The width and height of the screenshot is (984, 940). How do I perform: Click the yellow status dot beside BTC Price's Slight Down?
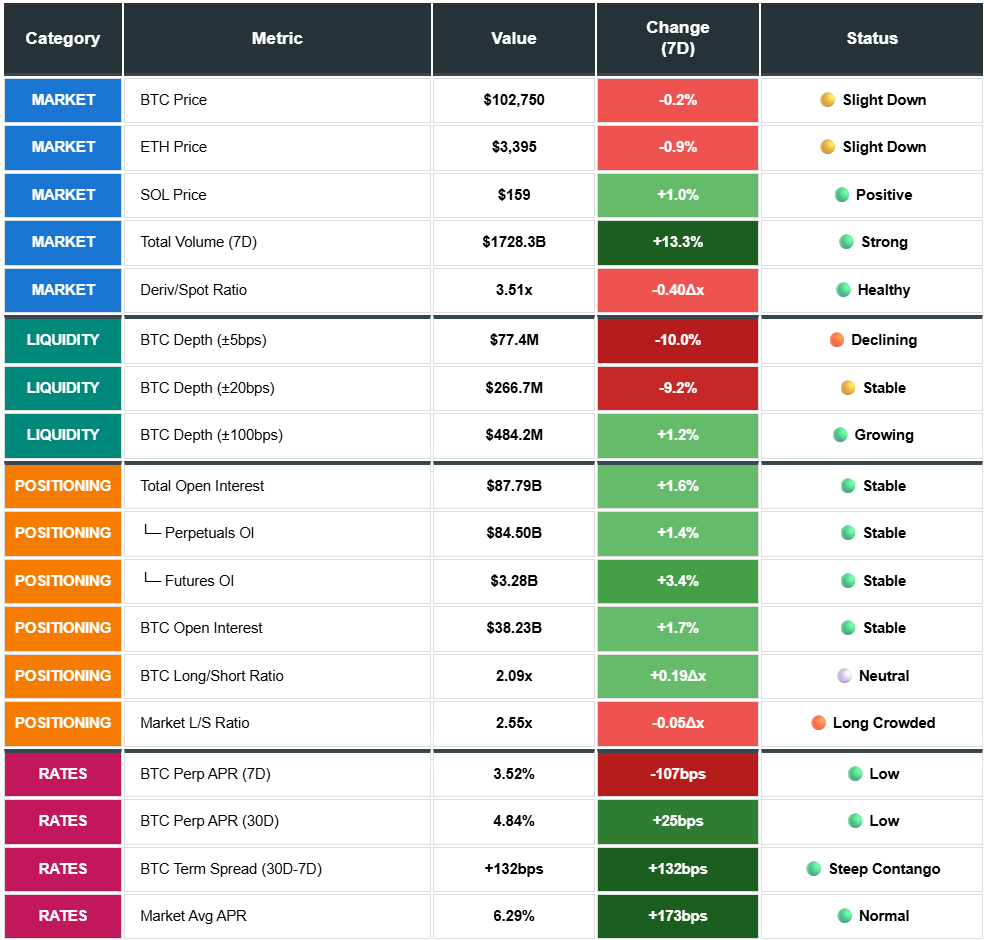(827, 100)
